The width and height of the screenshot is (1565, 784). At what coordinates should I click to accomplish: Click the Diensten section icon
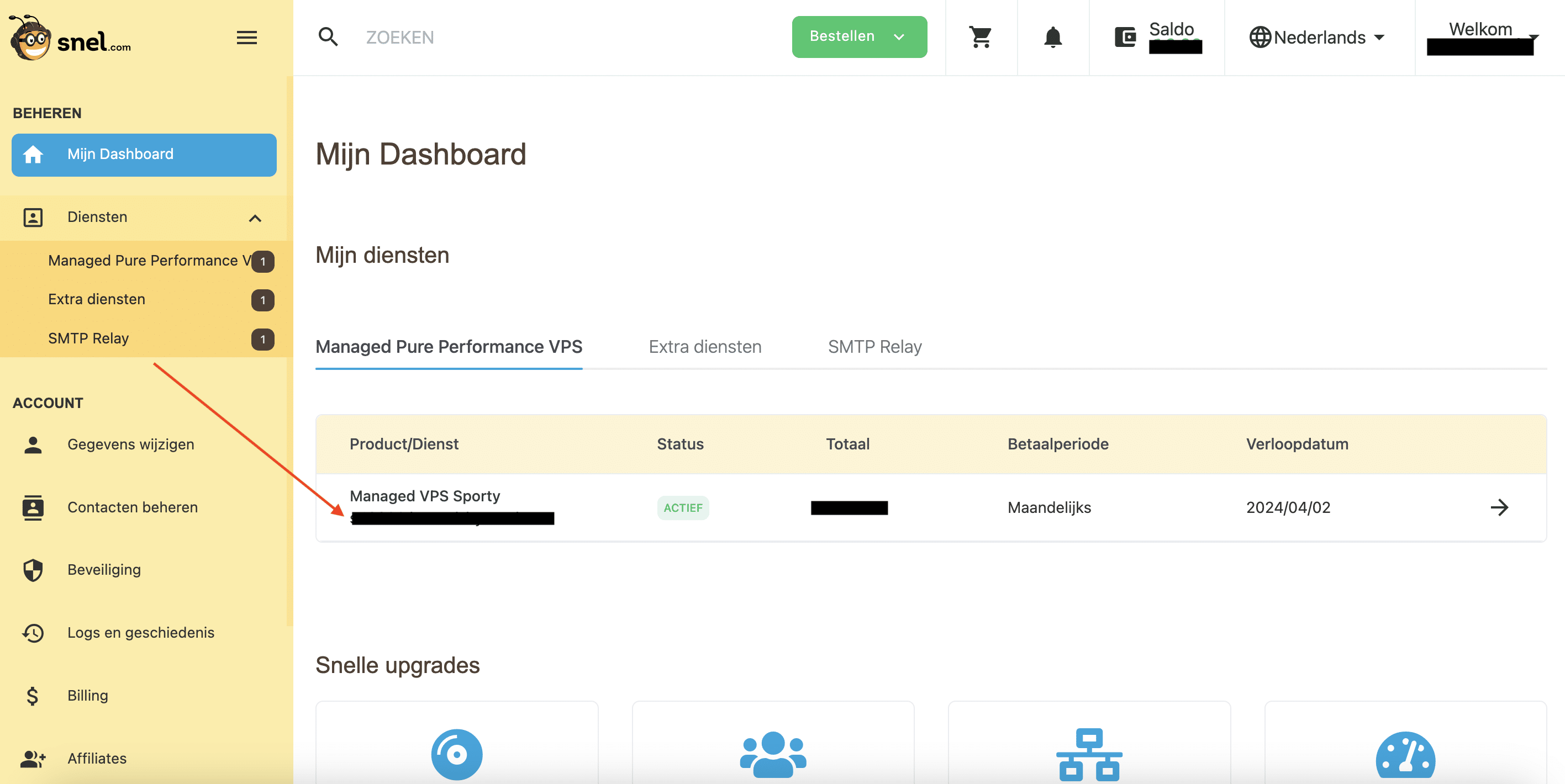pos(33,218)
